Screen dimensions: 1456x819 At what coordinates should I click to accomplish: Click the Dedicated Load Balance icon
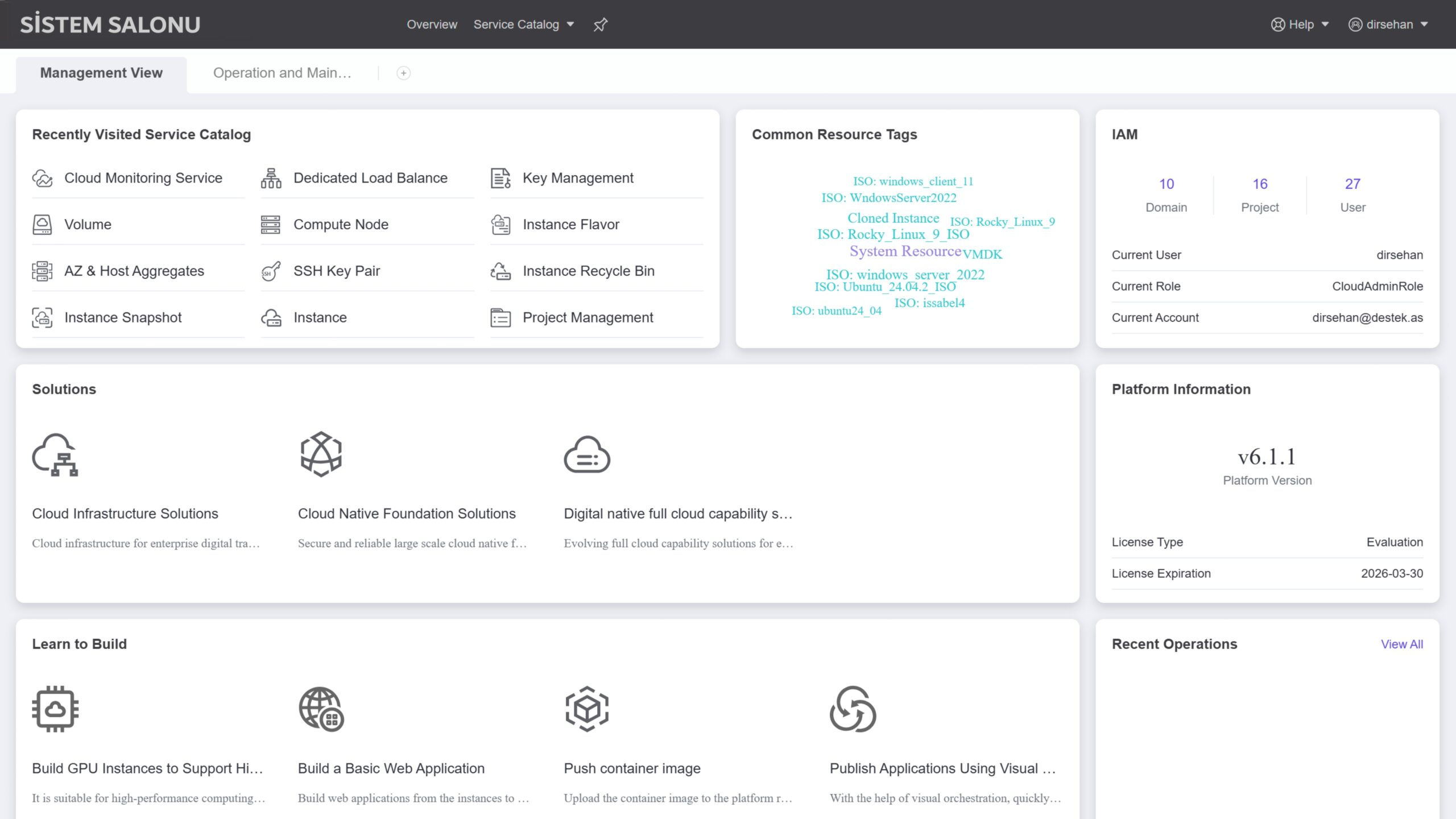tap(271, 178)
